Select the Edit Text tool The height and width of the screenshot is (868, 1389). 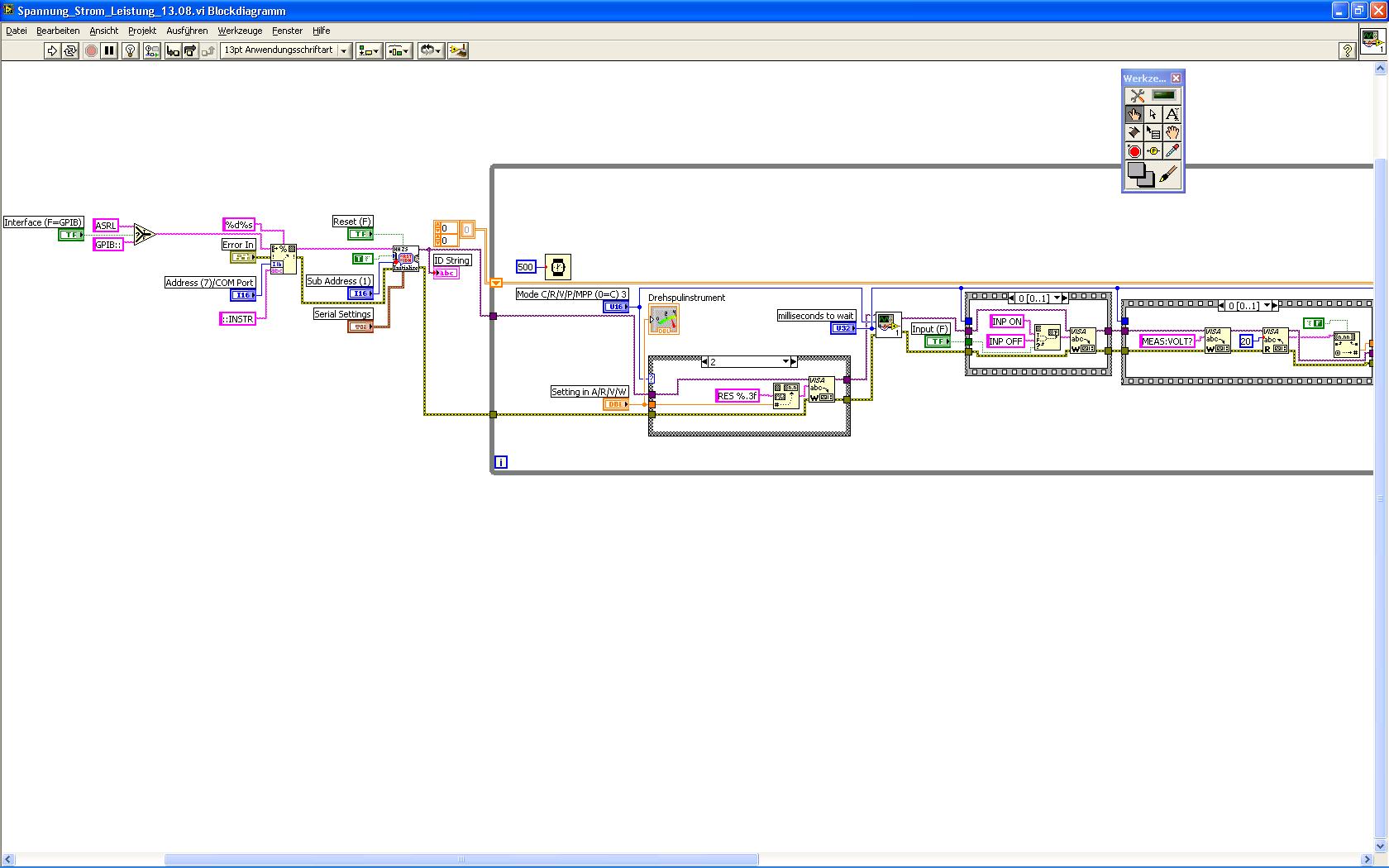pyautogui.click(x=1172, y=114)
